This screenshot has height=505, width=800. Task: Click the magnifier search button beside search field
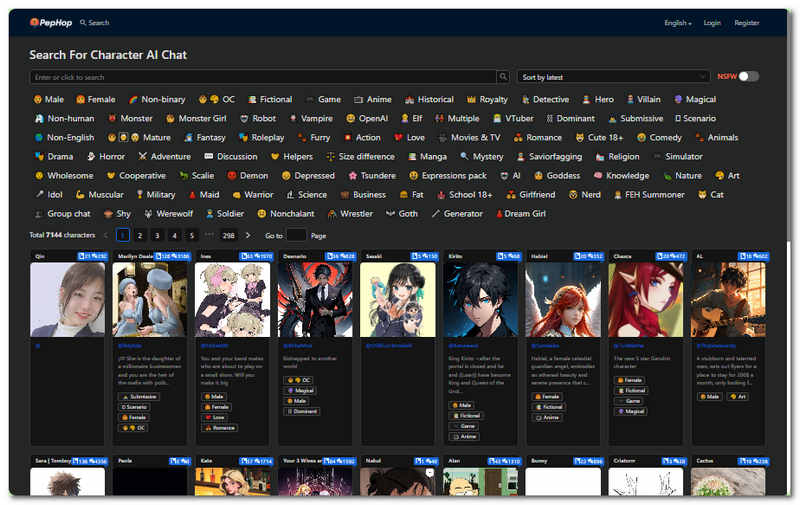coord(503,77)
